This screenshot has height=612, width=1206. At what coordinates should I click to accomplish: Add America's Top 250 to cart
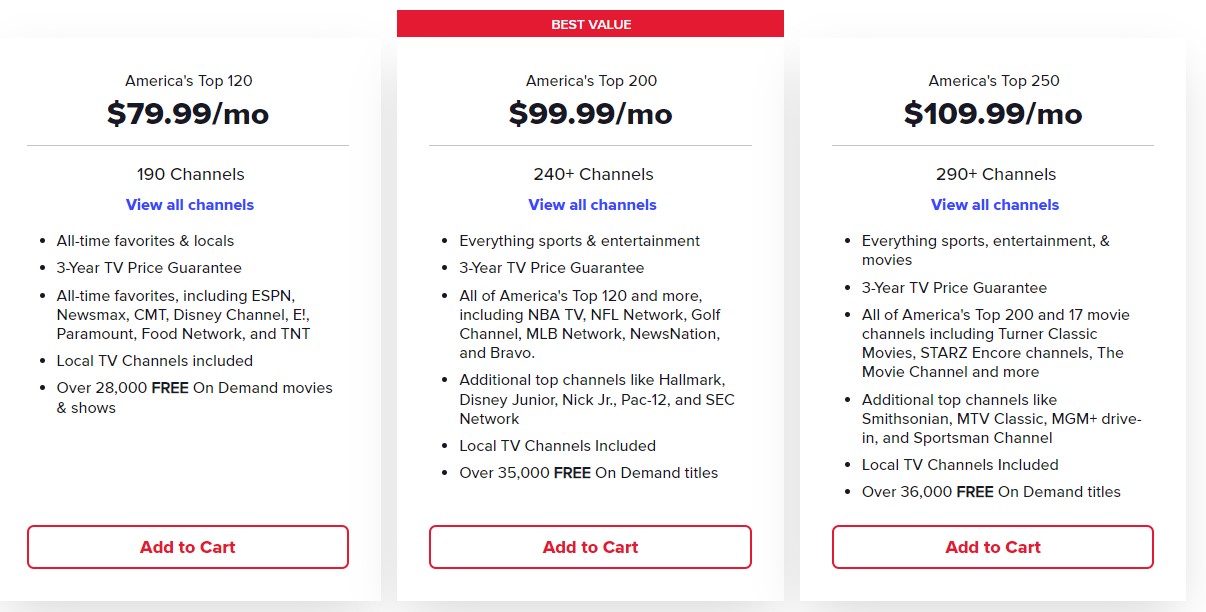(993, 547)
